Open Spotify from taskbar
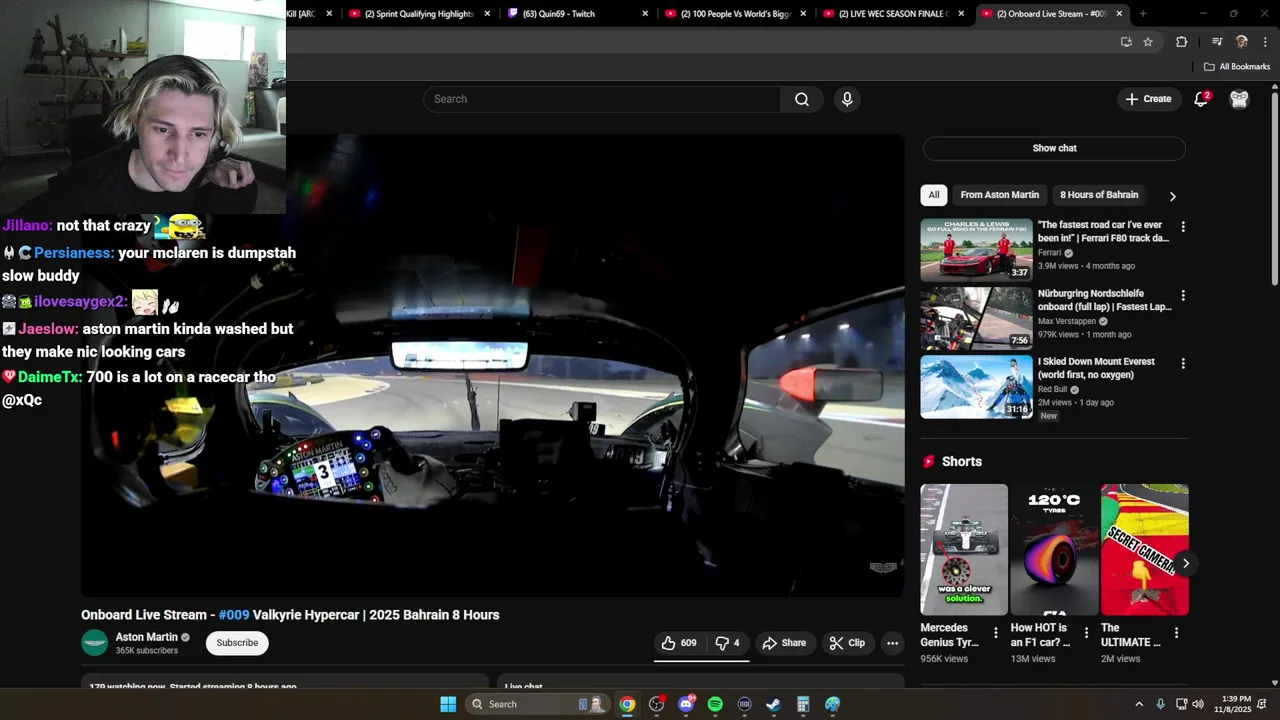Viewport: 1280px width, 720px height. pyautogui.click(x=715, y=704)
